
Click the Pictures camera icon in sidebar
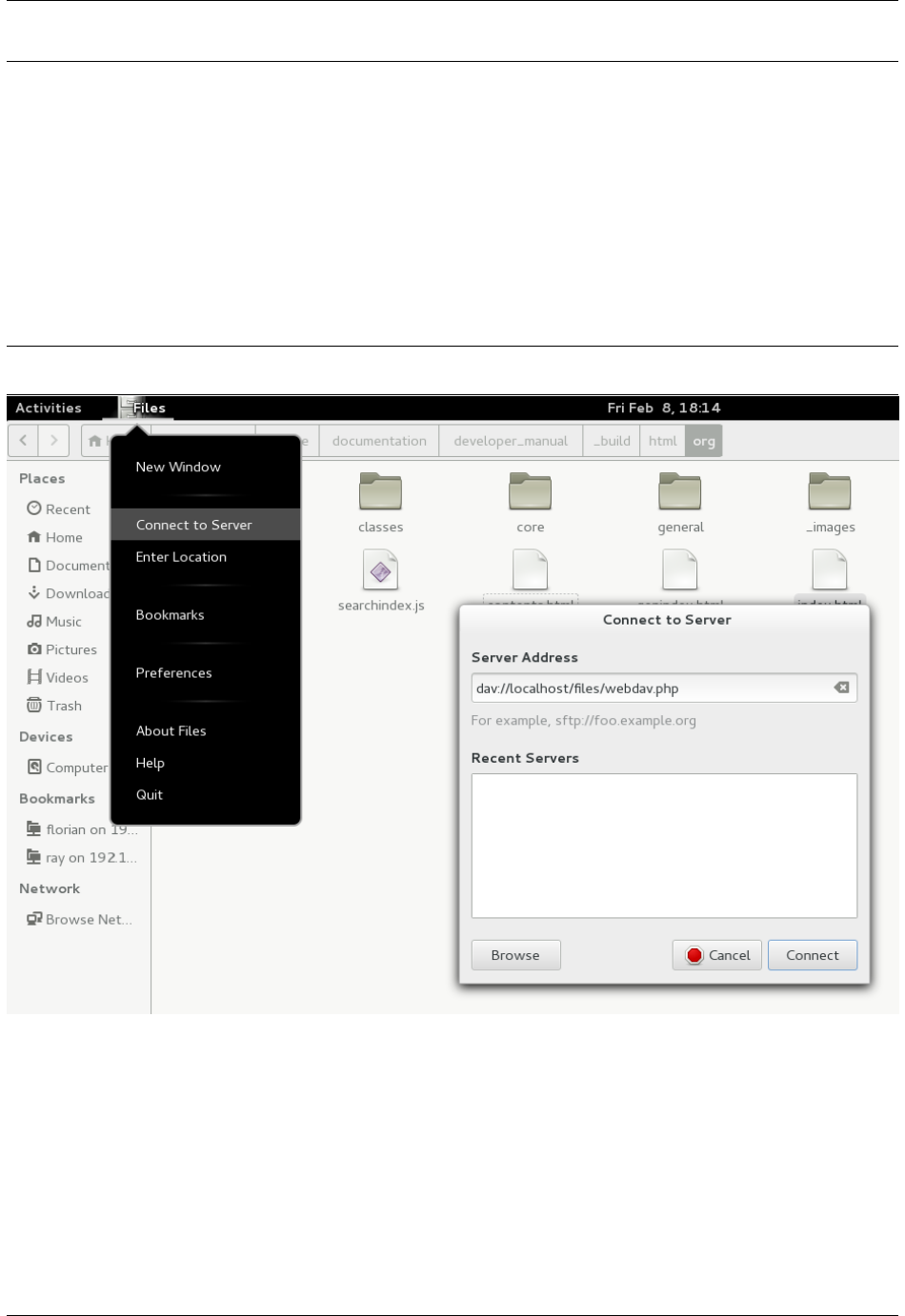pos(34,649)
